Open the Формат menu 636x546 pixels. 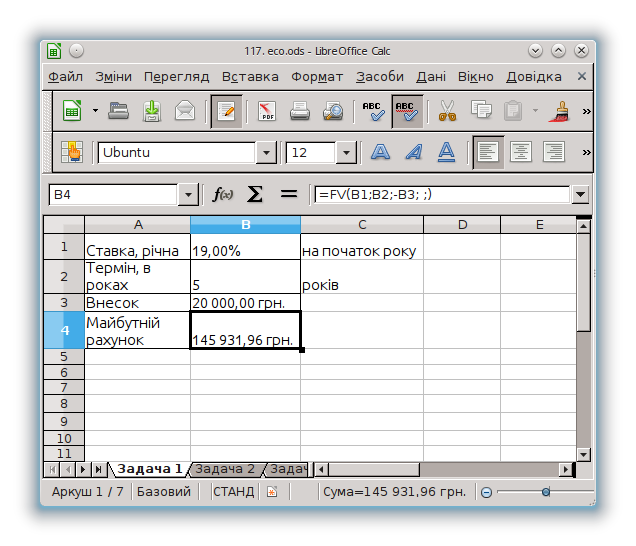(317, 77)
